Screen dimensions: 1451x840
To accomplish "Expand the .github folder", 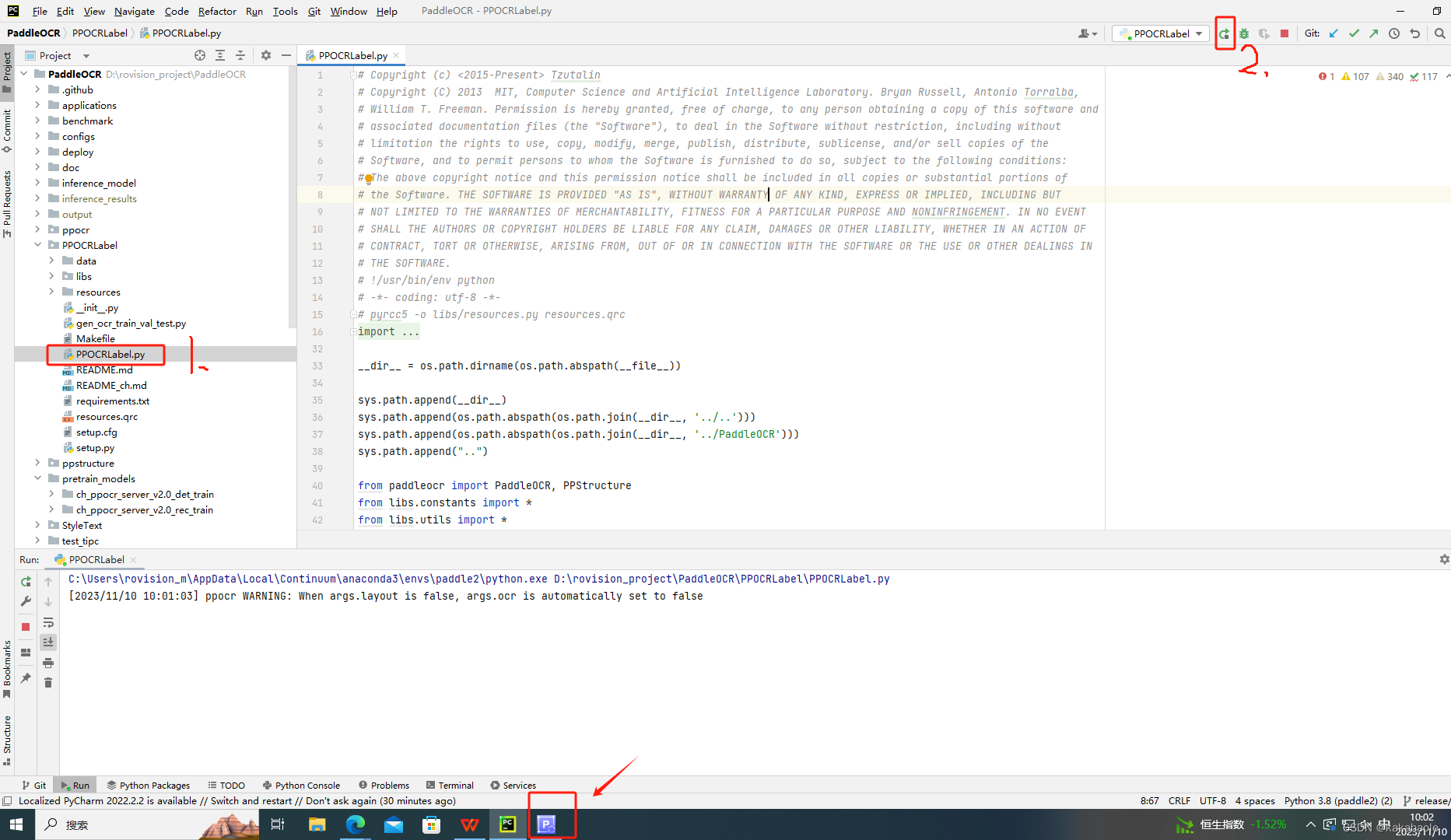I will 37,89.
